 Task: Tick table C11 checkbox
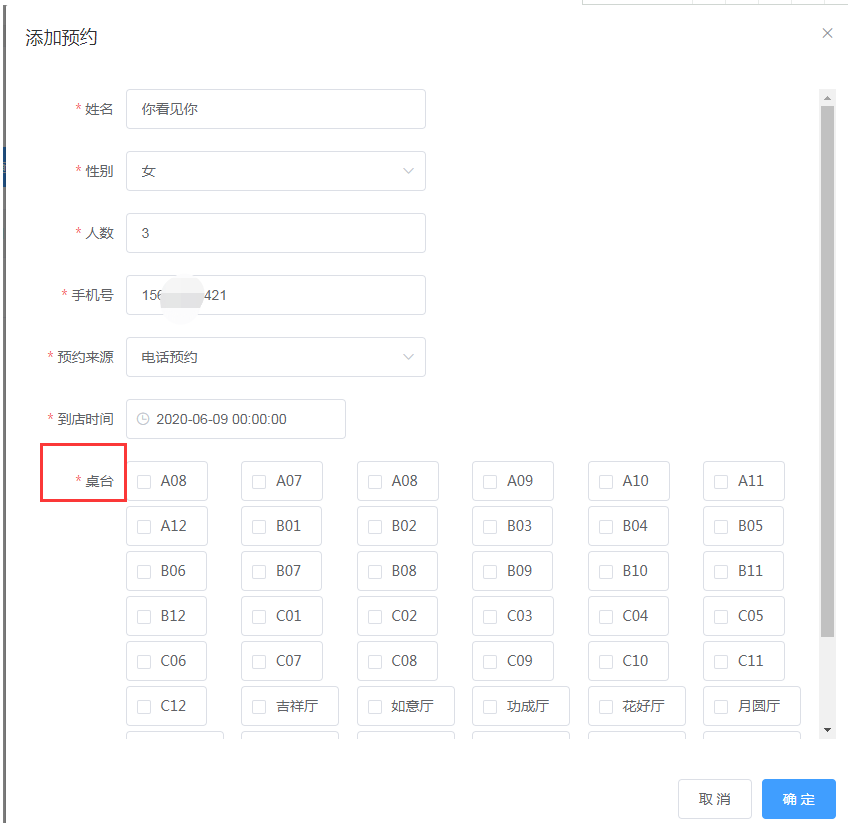click(721, 662)
